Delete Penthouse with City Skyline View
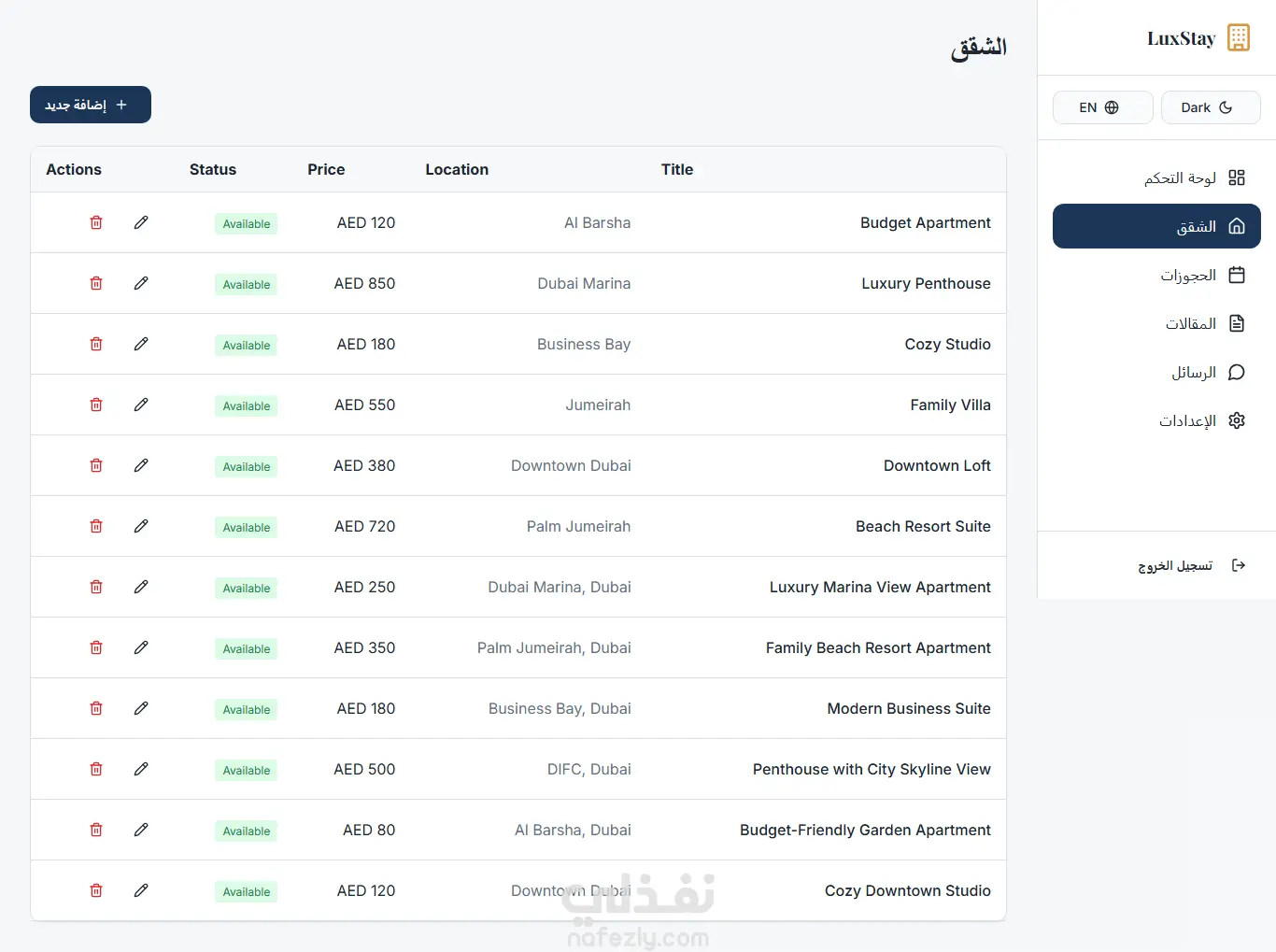The width and height of the screenshot is (1276, 952). (x=96, y=769)
